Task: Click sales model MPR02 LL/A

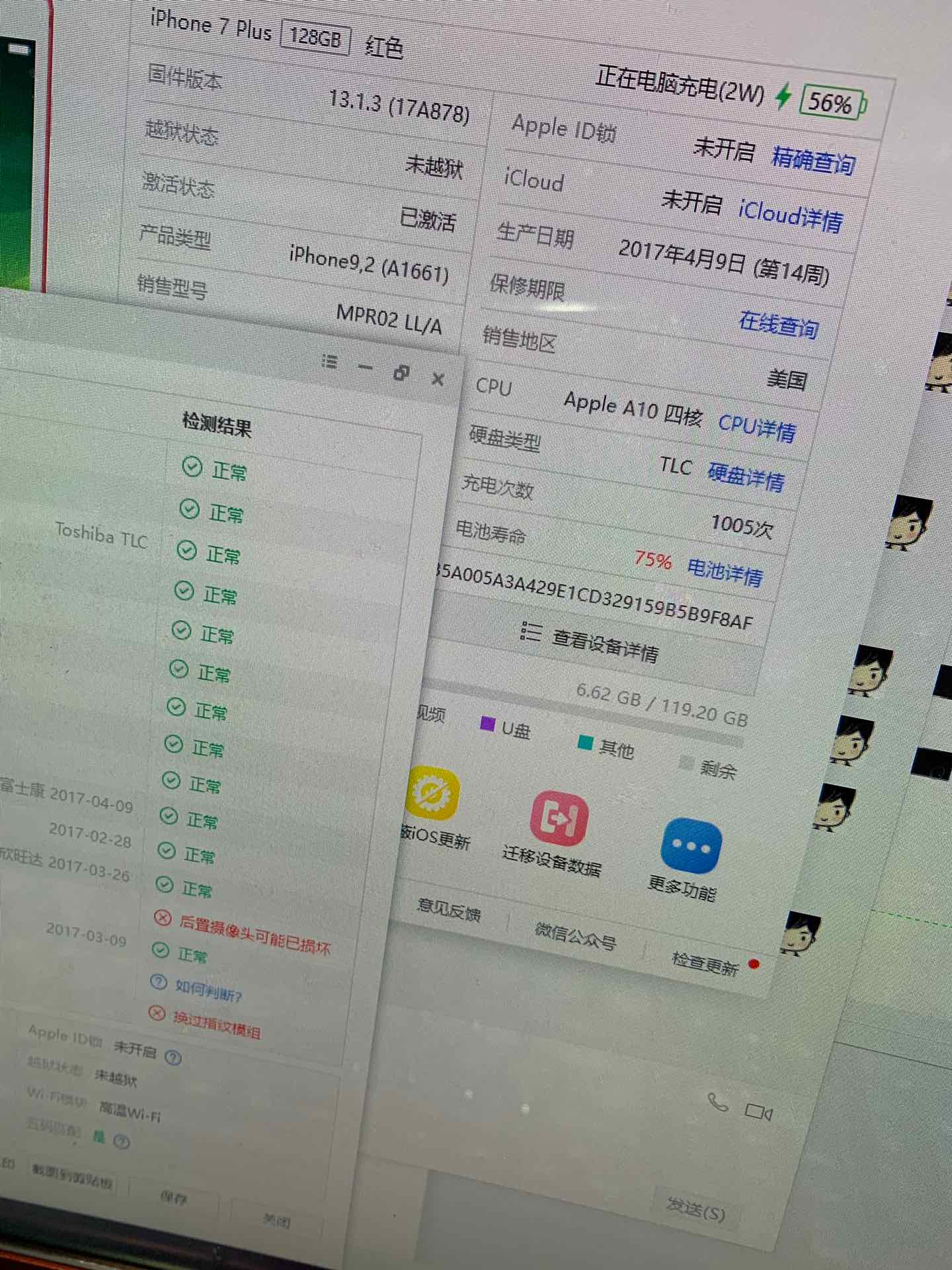Action: coord(389,318)
